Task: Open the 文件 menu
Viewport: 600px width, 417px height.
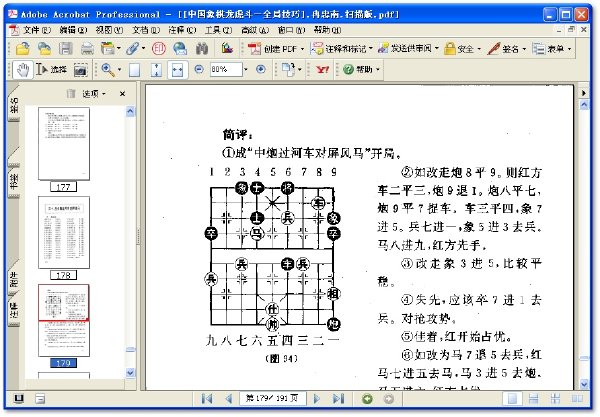Action: 37,30
